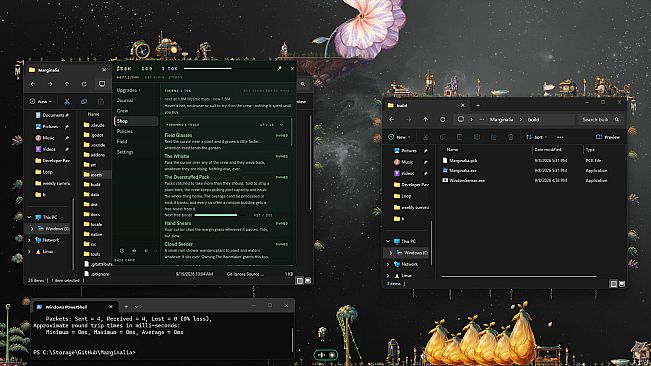Image resolution: width=651 pixels, height=366 pixels.
Task: Open the New dropdown in build Explorer
Action: point(399,137)
